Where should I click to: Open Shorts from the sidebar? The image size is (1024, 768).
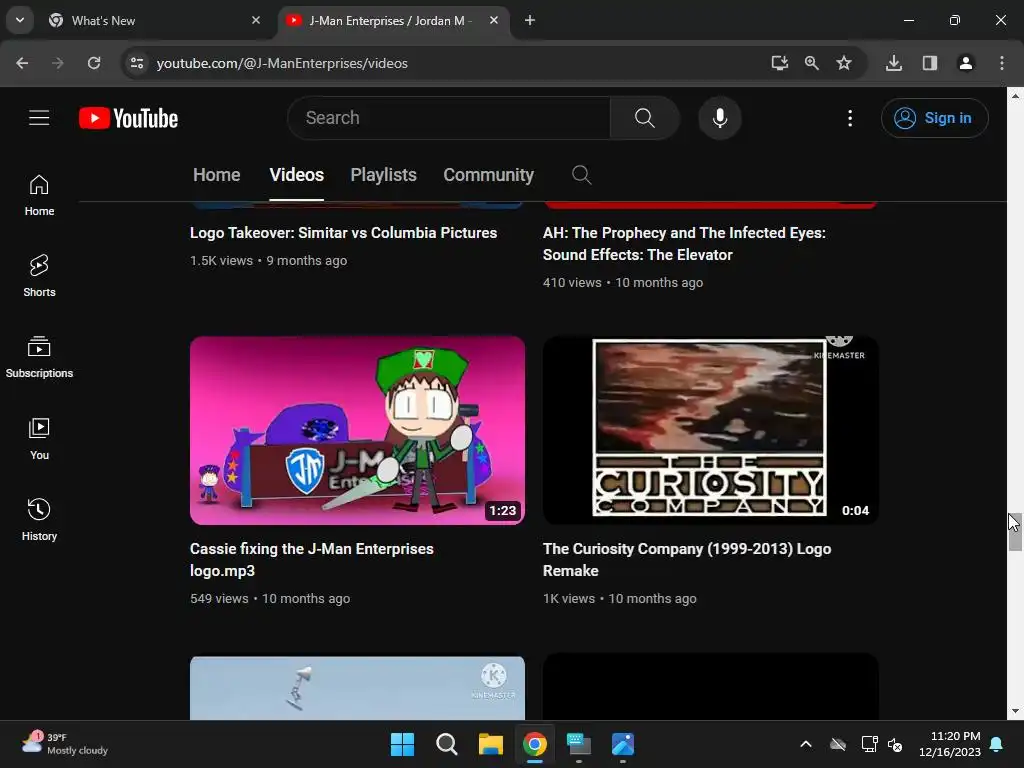click(x=39, y=276)
